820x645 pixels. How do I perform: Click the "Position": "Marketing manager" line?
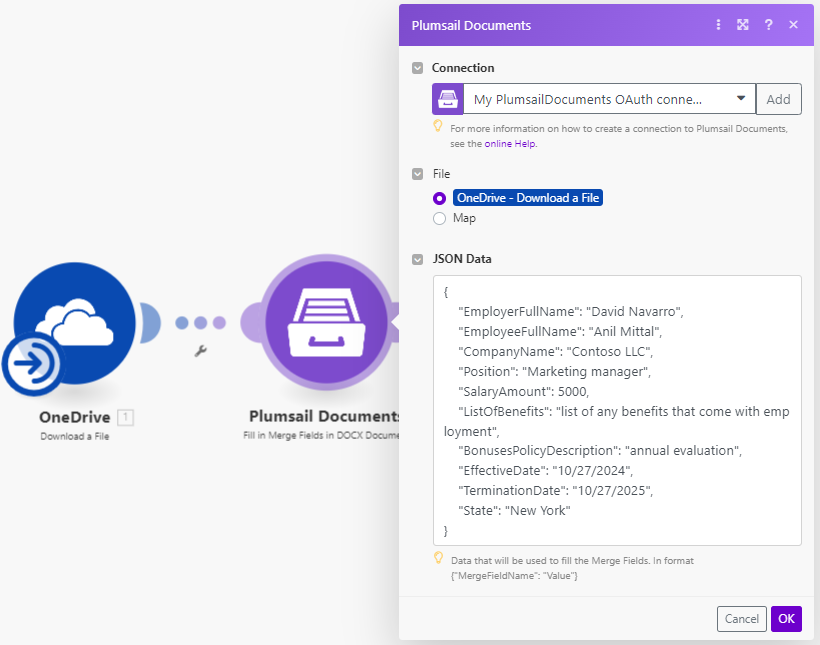(x=554, y=372)
